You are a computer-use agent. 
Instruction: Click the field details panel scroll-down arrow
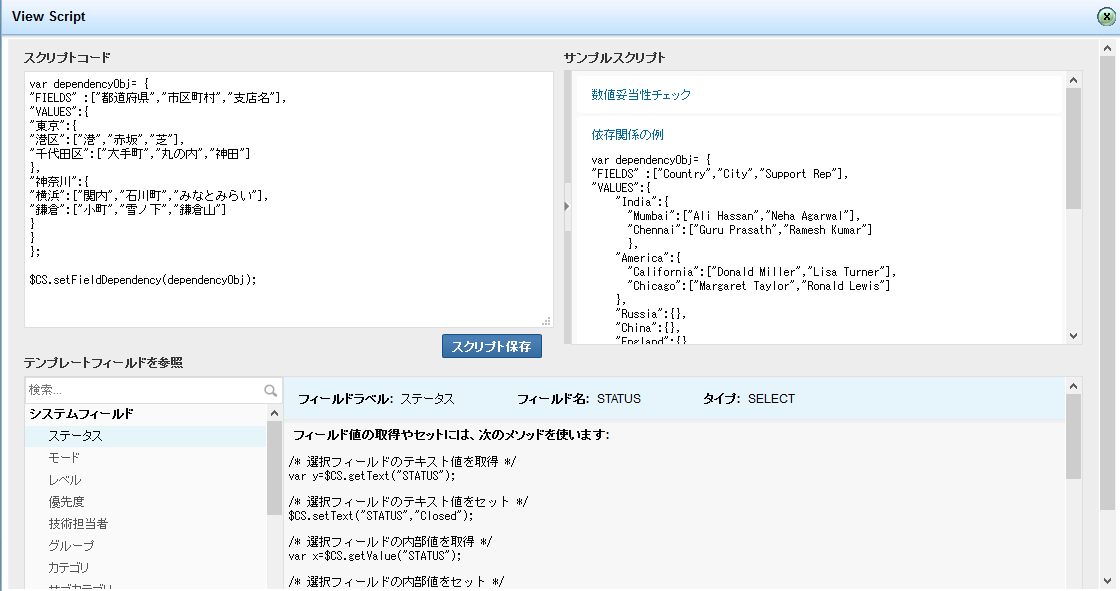[1074, 581]
